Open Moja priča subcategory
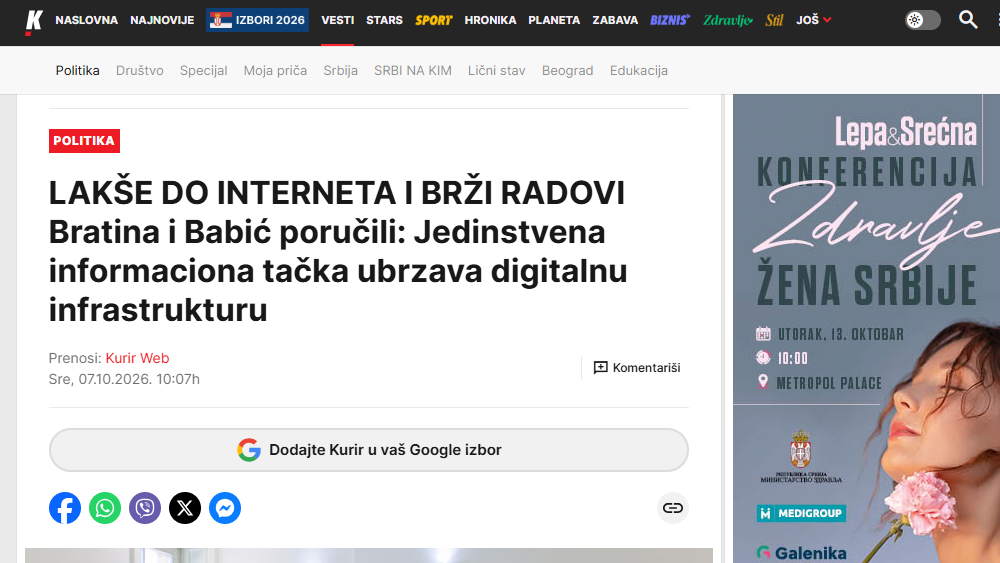 (x=276, y=70)
